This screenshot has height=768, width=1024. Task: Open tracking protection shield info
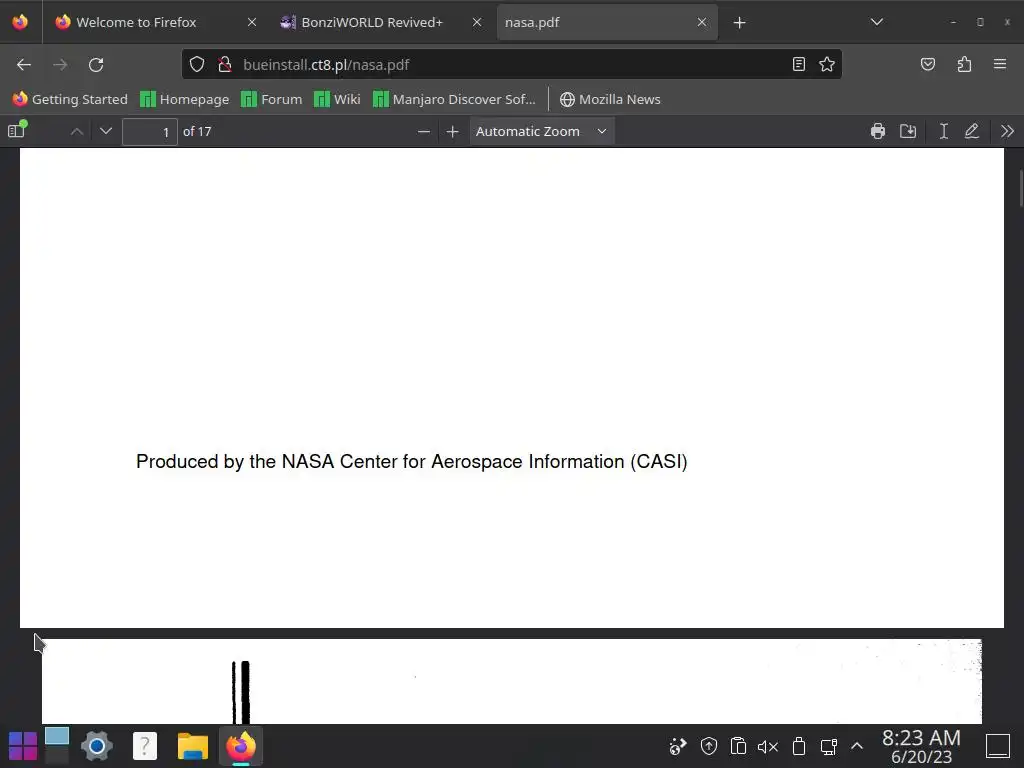point(197,64)
